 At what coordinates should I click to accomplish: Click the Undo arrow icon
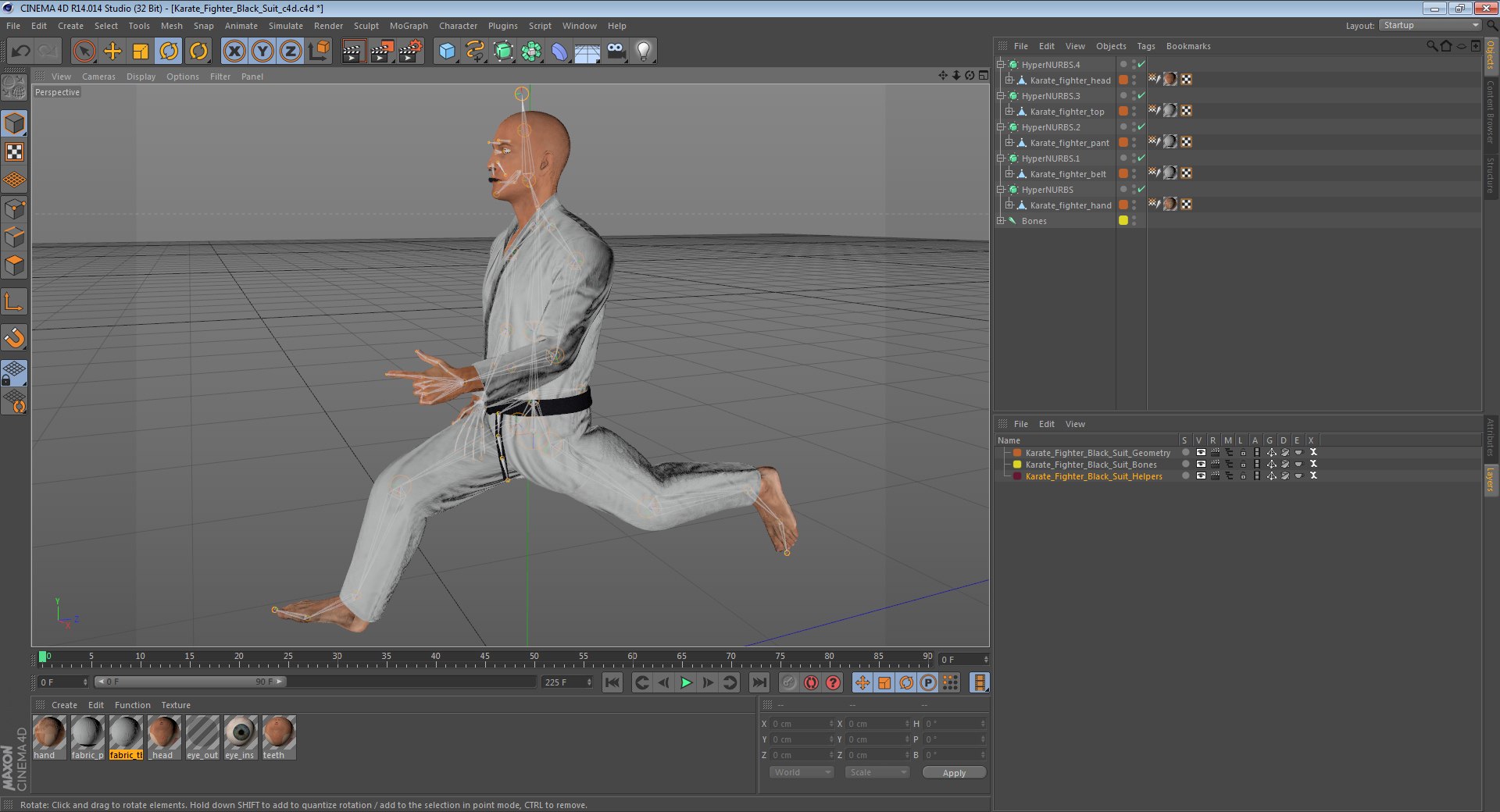21,52
